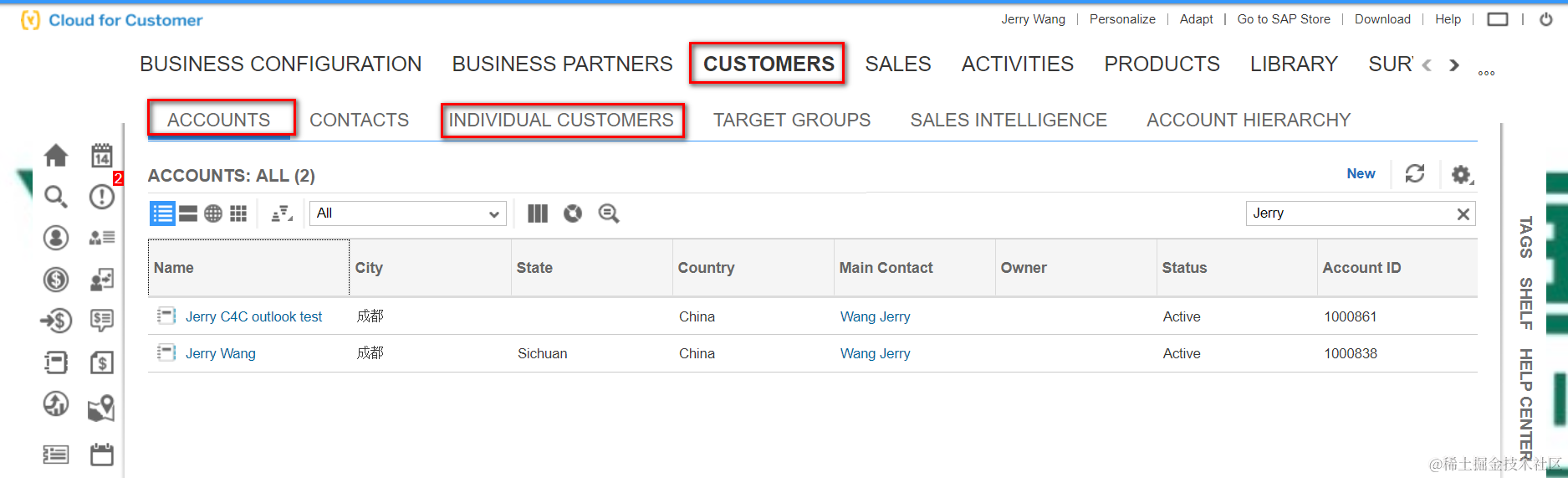The image size is (1568, 478).
Task: Click New to create an account
Action: click(x=1361, y=173)
